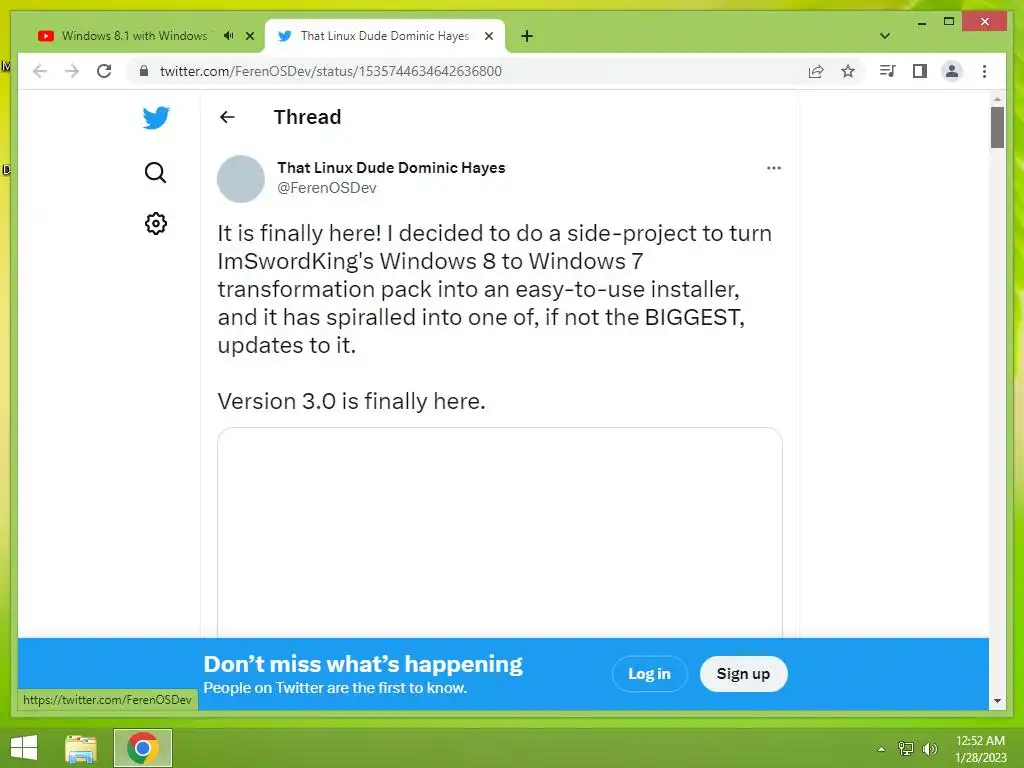
Task: Click 'Don't miss what's happening' banner text
Action: (362, 664)
